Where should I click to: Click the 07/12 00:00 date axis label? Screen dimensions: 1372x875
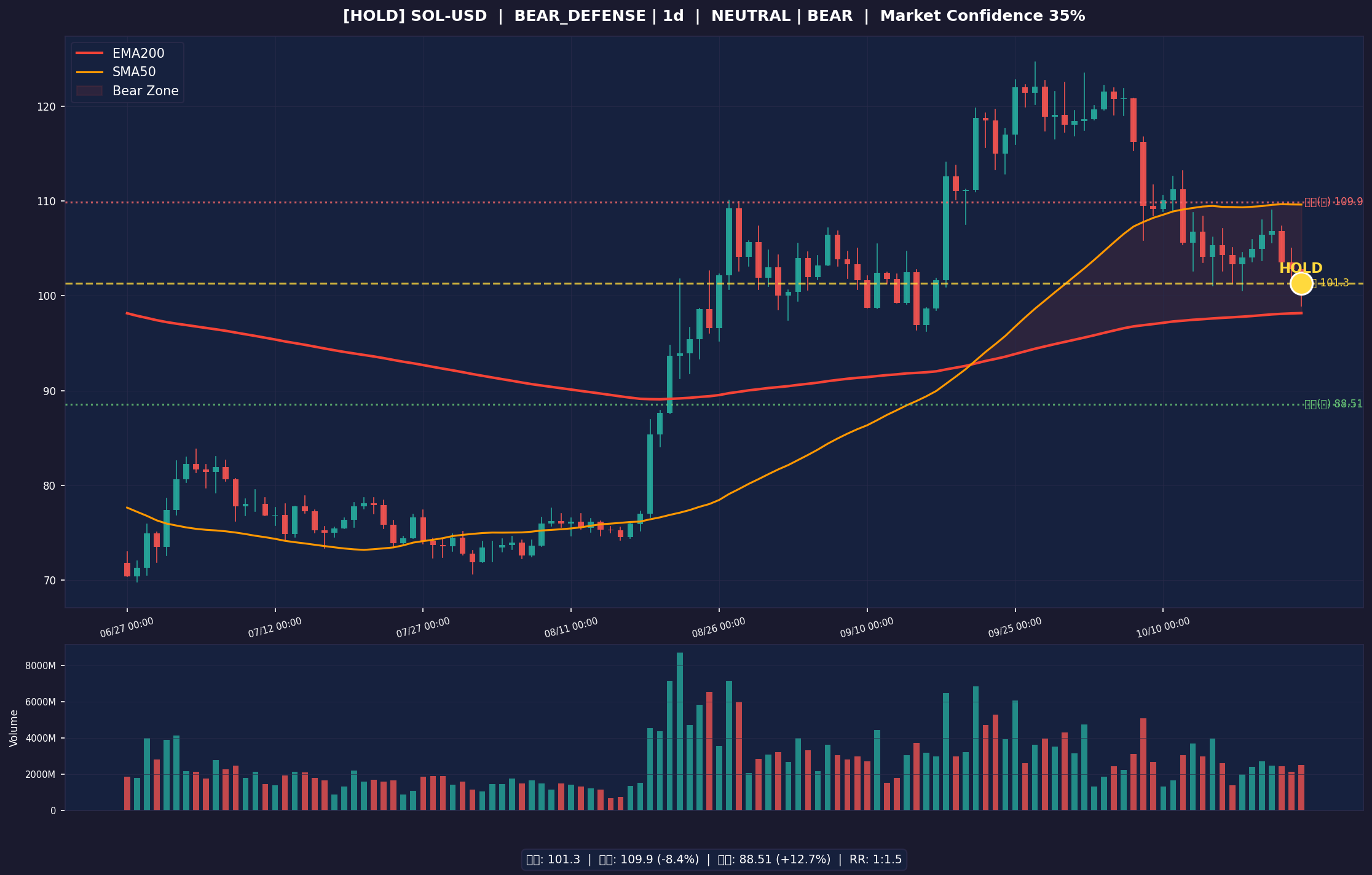point(275,627)
